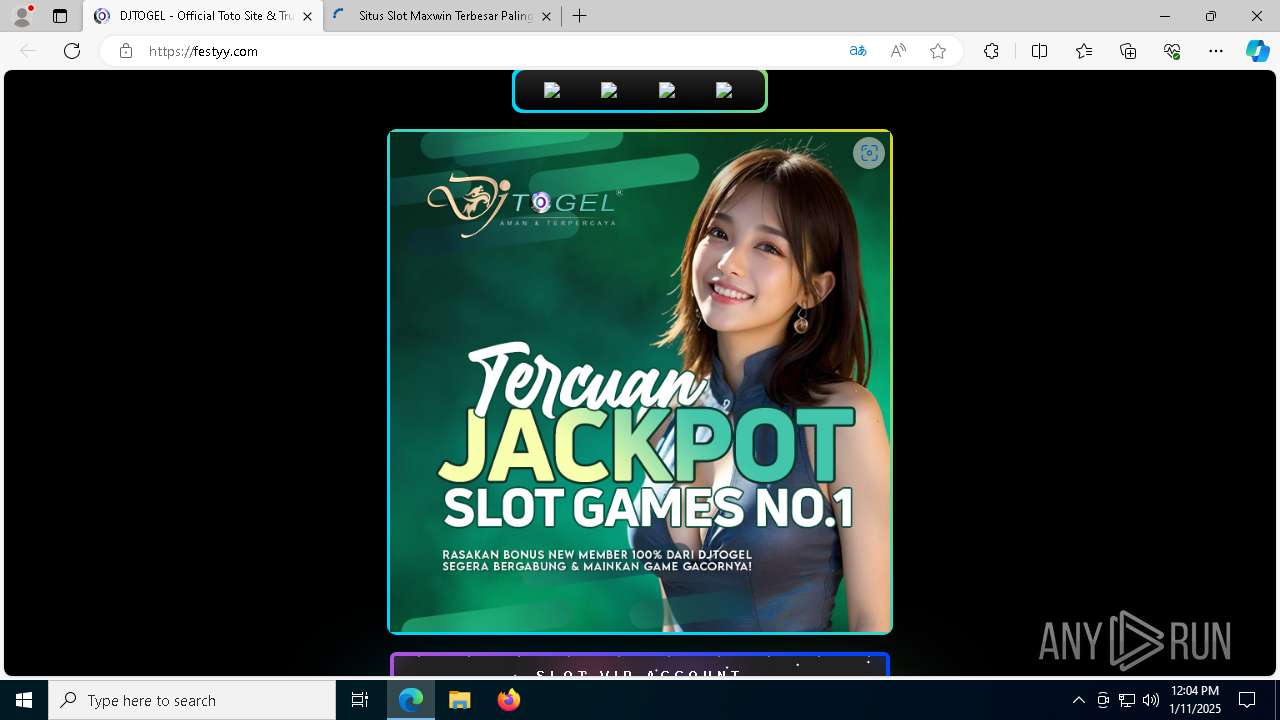1280x720 pixels.
Task: Toggle Split screen view
Action: 1039,51
